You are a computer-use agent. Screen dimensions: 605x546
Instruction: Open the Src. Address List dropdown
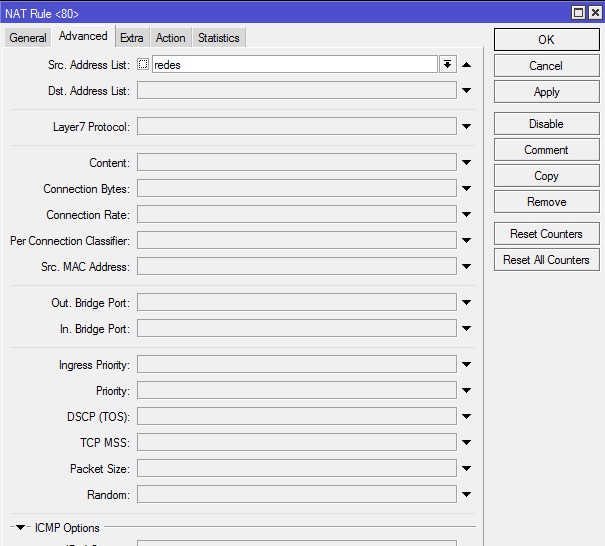447,65
